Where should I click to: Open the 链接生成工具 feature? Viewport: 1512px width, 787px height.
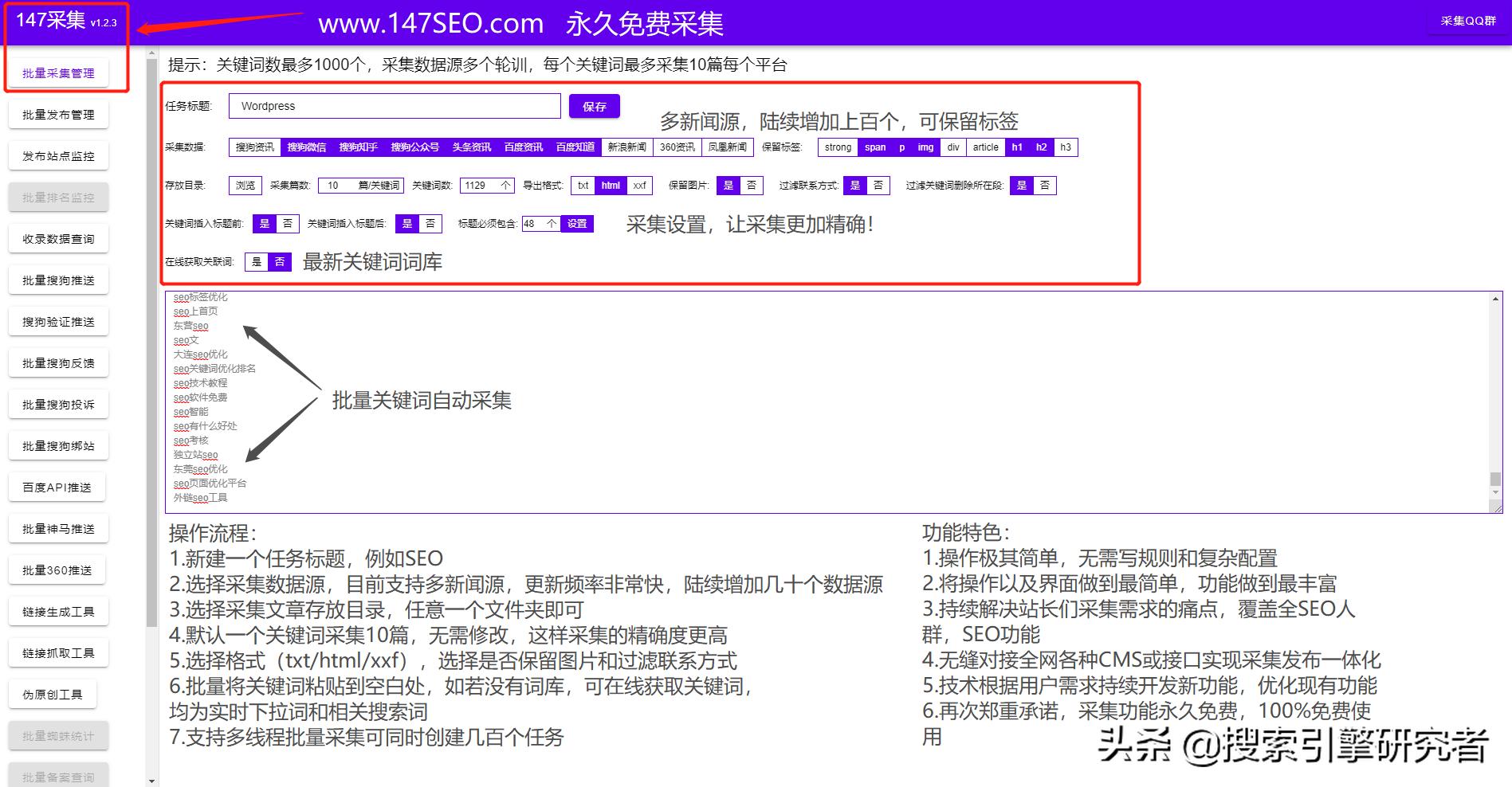click(57, 611)
